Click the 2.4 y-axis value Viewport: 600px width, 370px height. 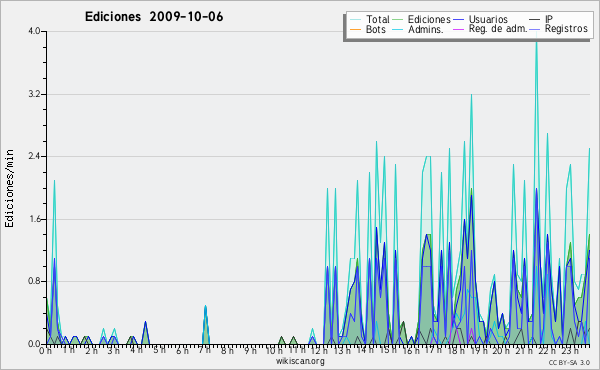click(34, 156)
